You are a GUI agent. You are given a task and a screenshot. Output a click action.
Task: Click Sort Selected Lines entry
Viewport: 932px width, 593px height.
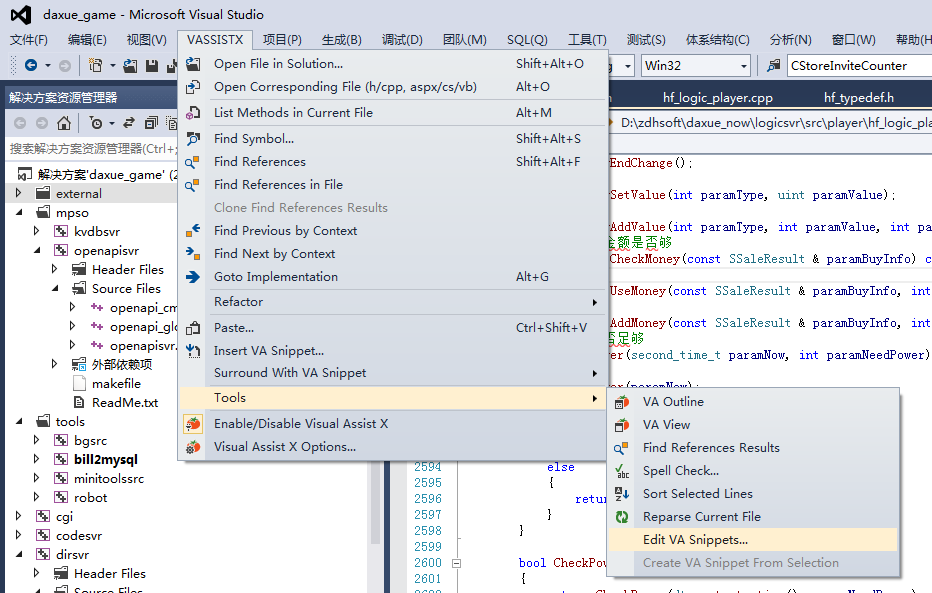(697, 494)
